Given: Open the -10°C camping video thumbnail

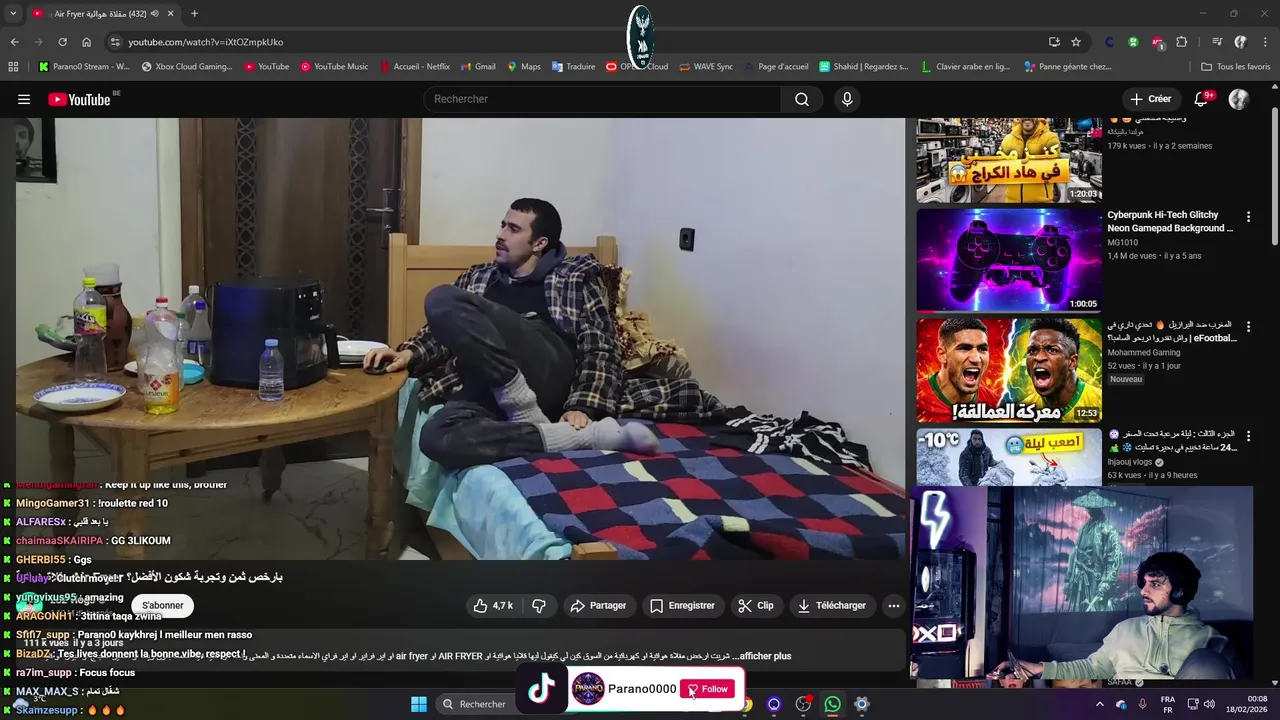Looking at the screenshot, I should (x=1009, y=456).
